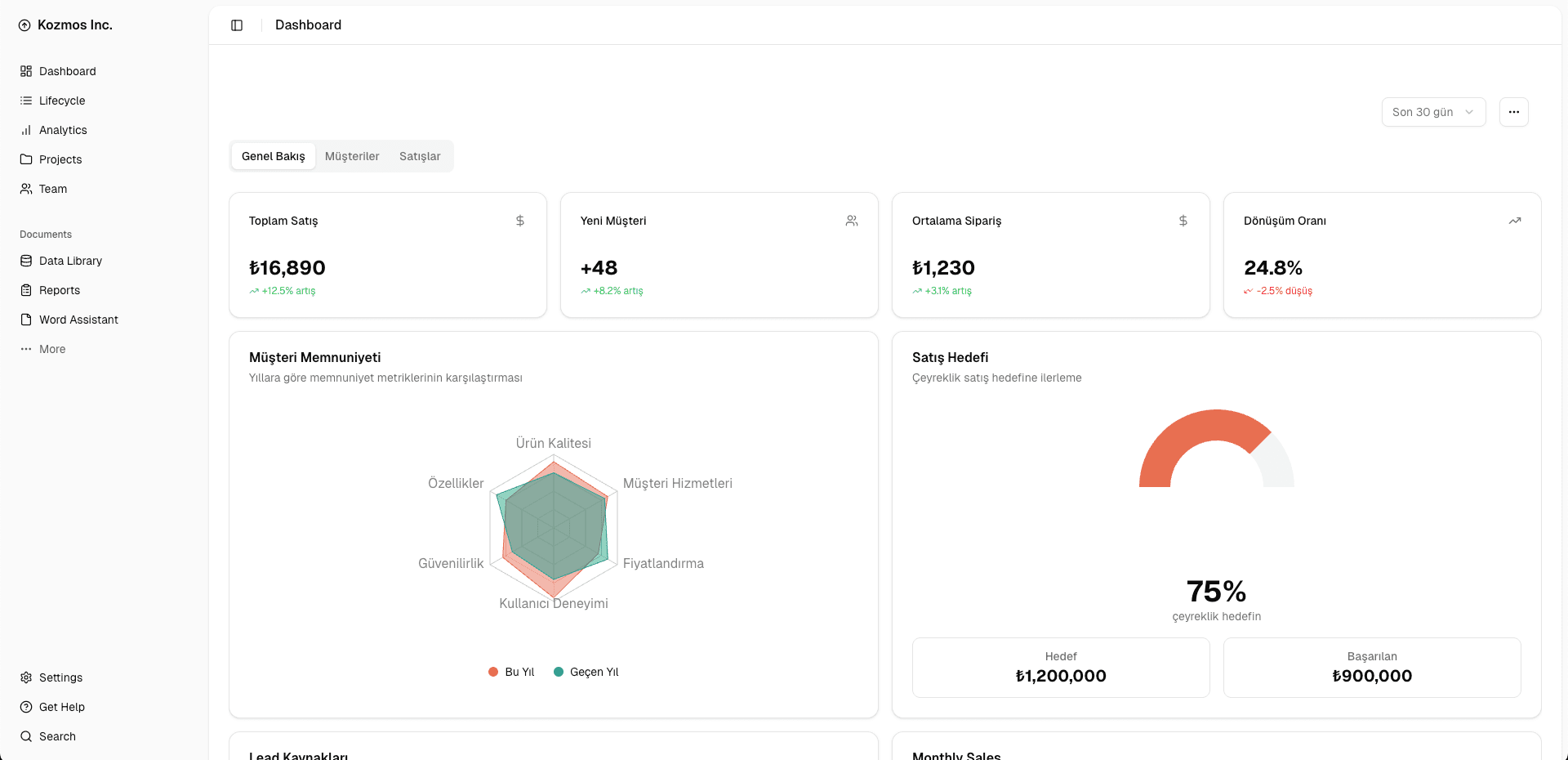Click the Data Library database icon

[26, 261]
